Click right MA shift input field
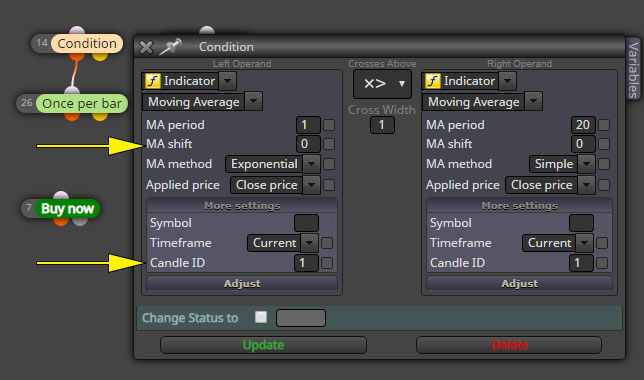 pos(583,144)
